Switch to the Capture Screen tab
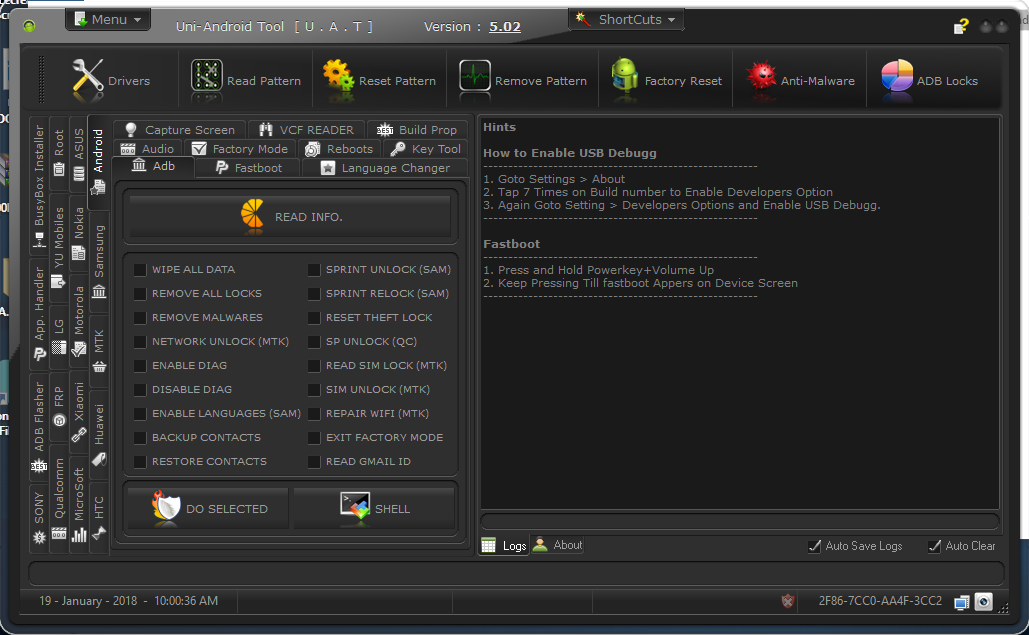 (x=179, y=130)
